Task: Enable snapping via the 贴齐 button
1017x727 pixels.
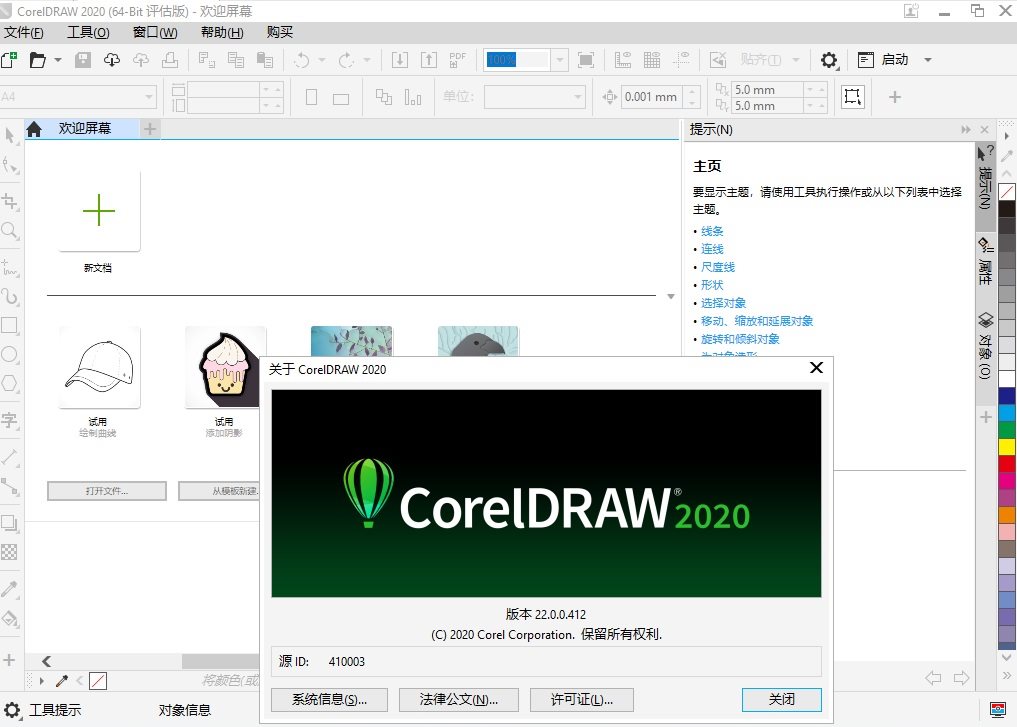Action: point(762,61)
